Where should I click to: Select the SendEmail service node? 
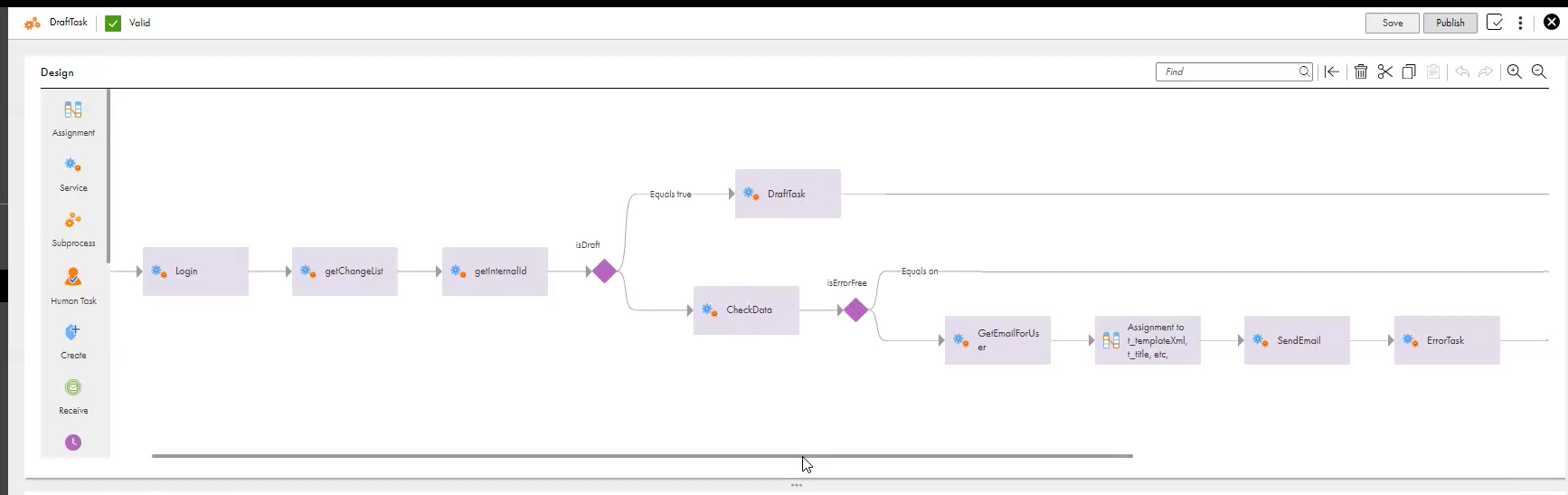1297,340
